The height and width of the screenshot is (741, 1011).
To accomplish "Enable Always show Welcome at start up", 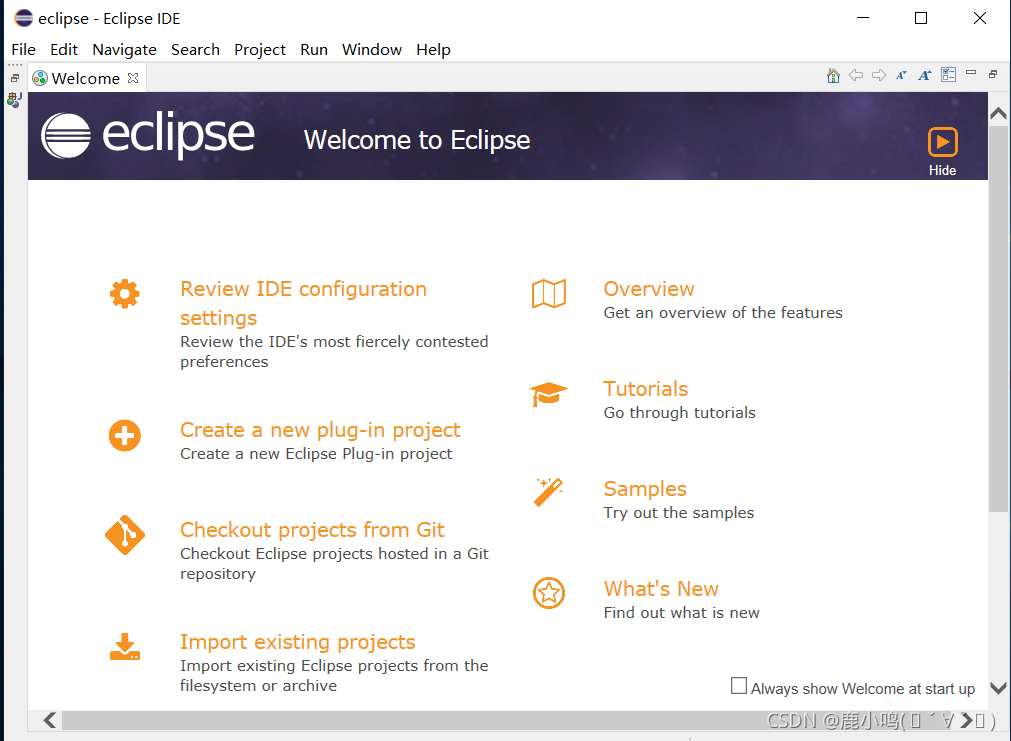I will tap(739, 686).
